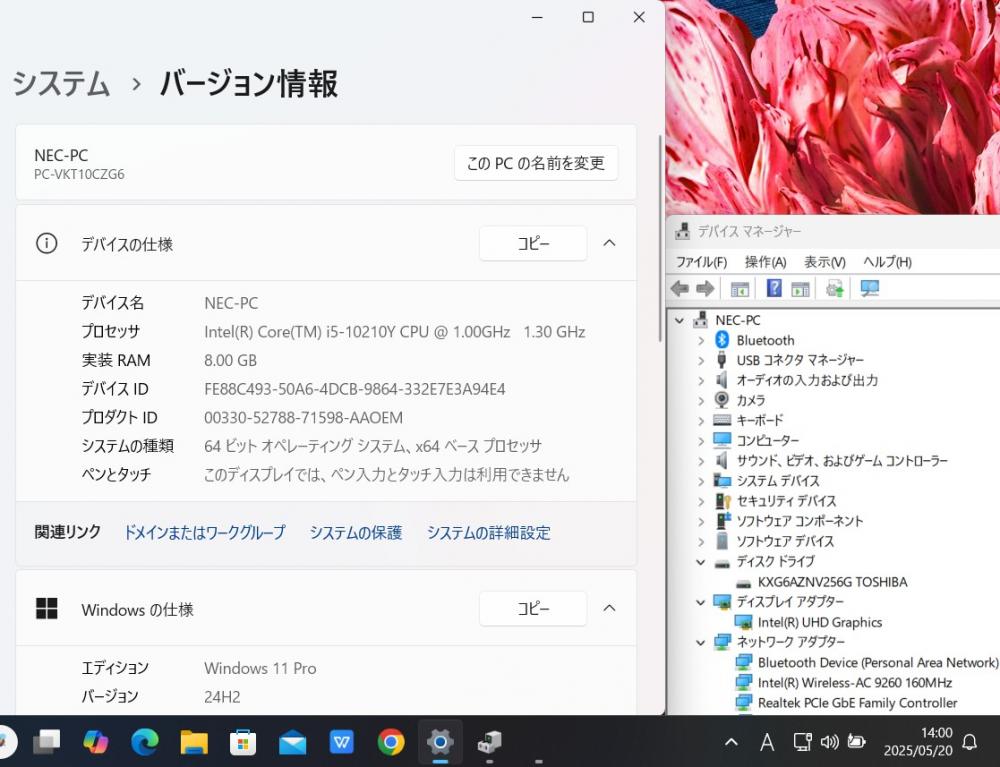Open the Mail app from the taskbar

coord(293,742)
